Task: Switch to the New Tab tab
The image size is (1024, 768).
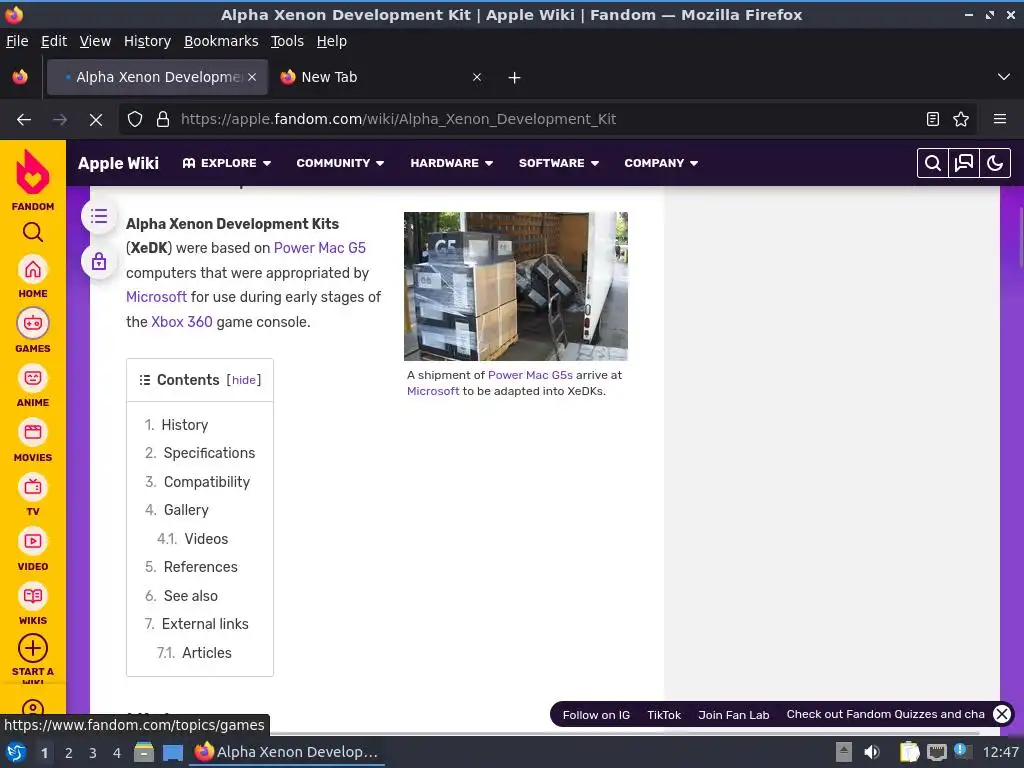Action: coord(381,77)
